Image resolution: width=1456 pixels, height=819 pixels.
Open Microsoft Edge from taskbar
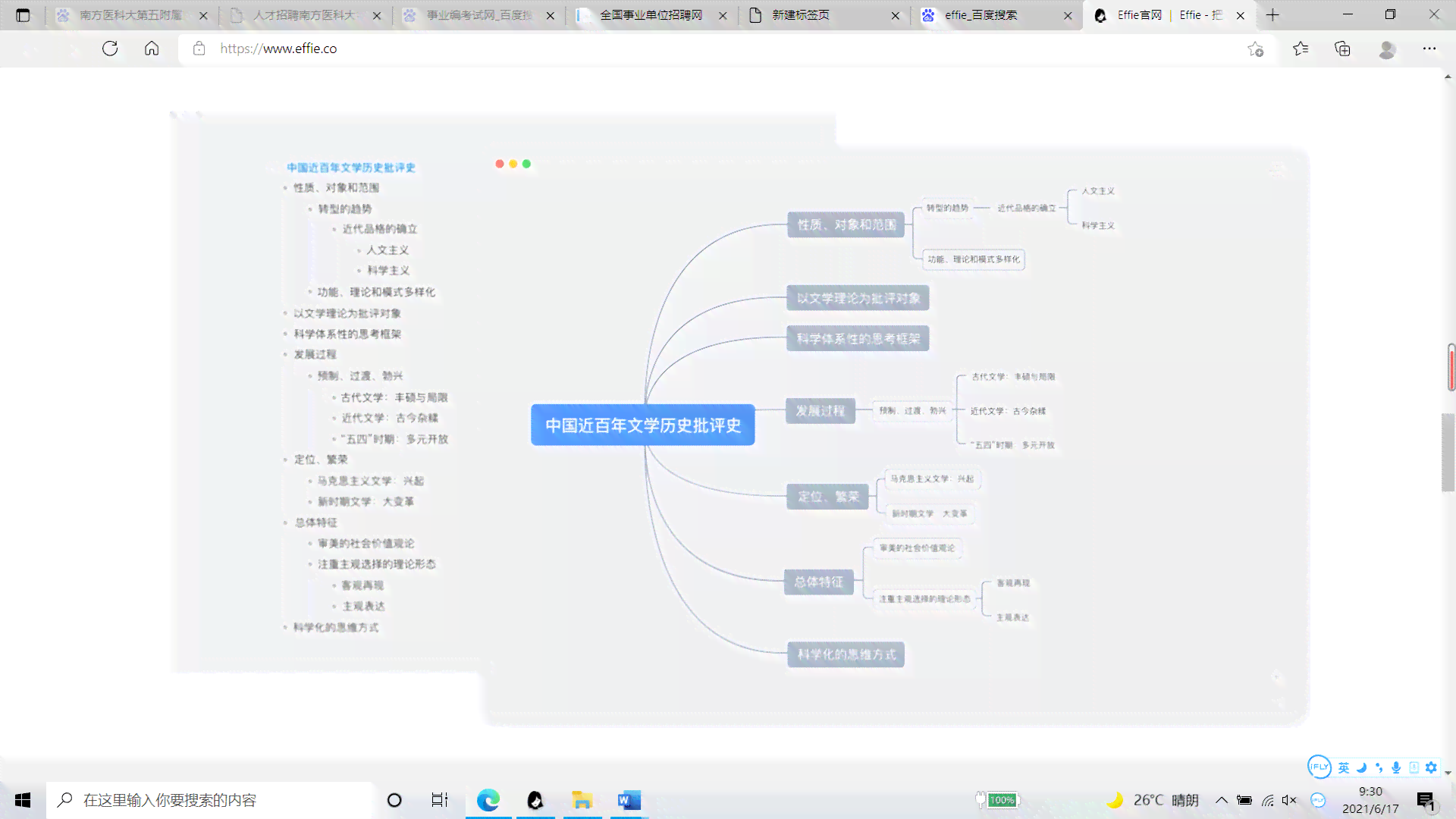coord(488,800)
